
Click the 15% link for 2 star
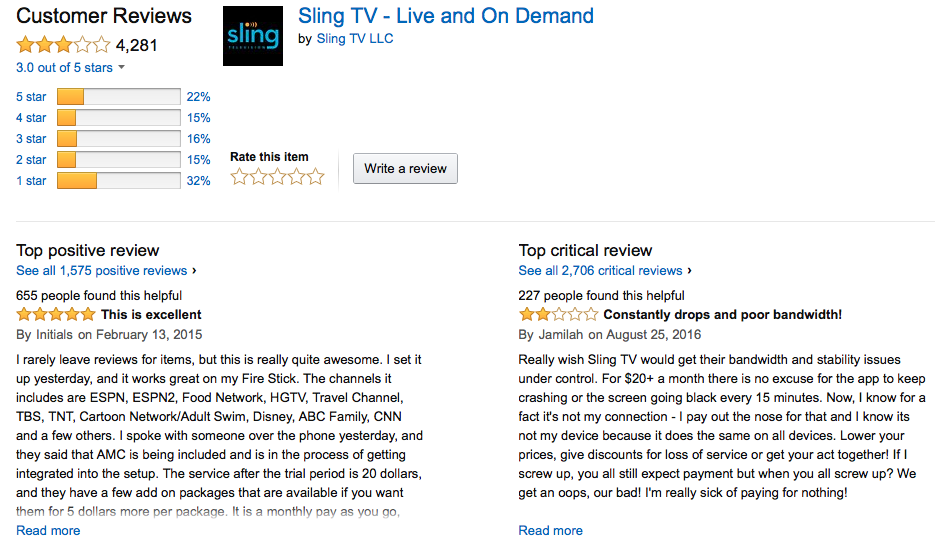pyautogui.click(x=199, y=160)
